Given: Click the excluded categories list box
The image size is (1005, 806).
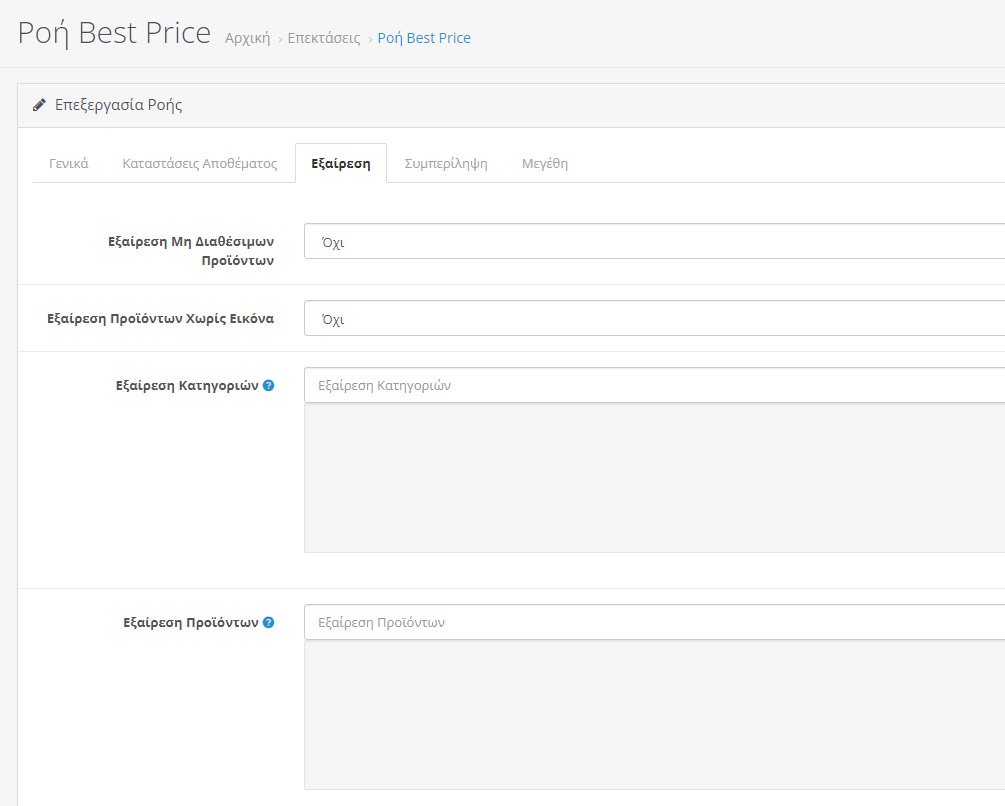Looking at the screenshot, I should [x=654, y=477].
